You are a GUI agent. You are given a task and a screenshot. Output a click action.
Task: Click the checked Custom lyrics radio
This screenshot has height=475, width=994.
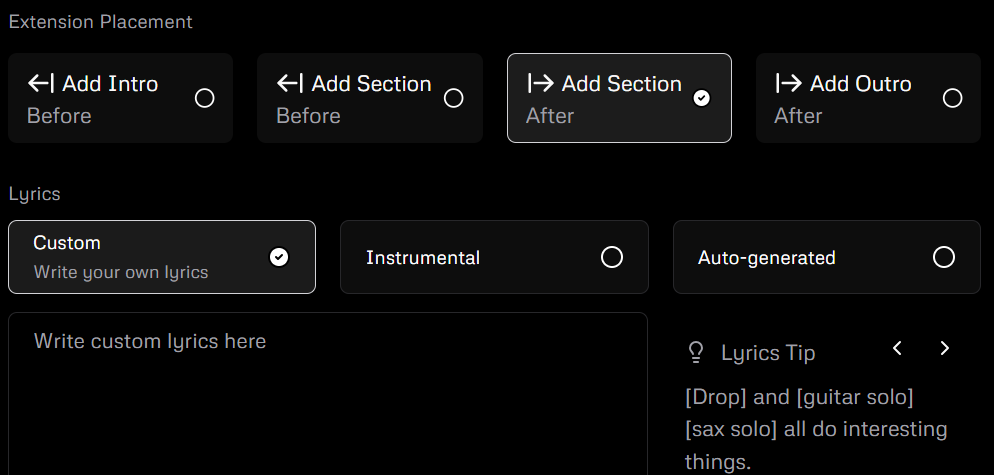tap(279, 257)
